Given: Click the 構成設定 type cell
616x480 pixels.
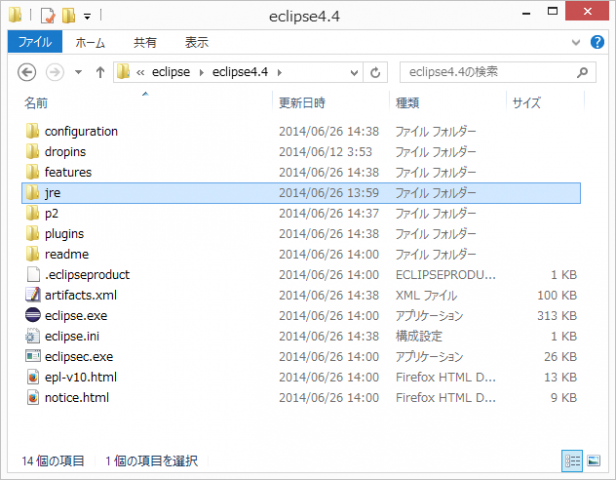Looking at the screenshot, I should coord(419,336).
